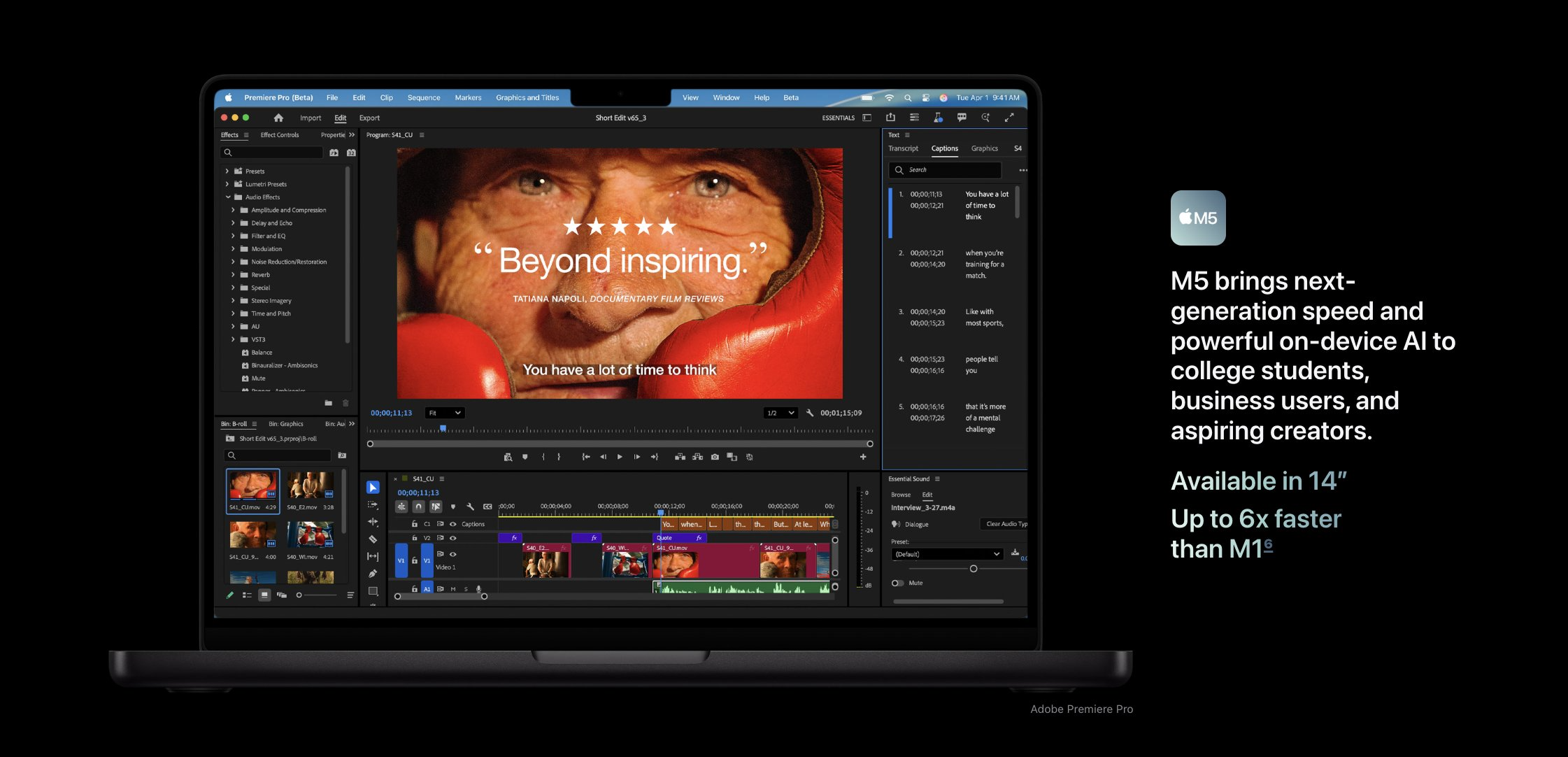Screen dimensions: 1568x757
Task: Click the Home icon
Action: (x=278, y=118)
